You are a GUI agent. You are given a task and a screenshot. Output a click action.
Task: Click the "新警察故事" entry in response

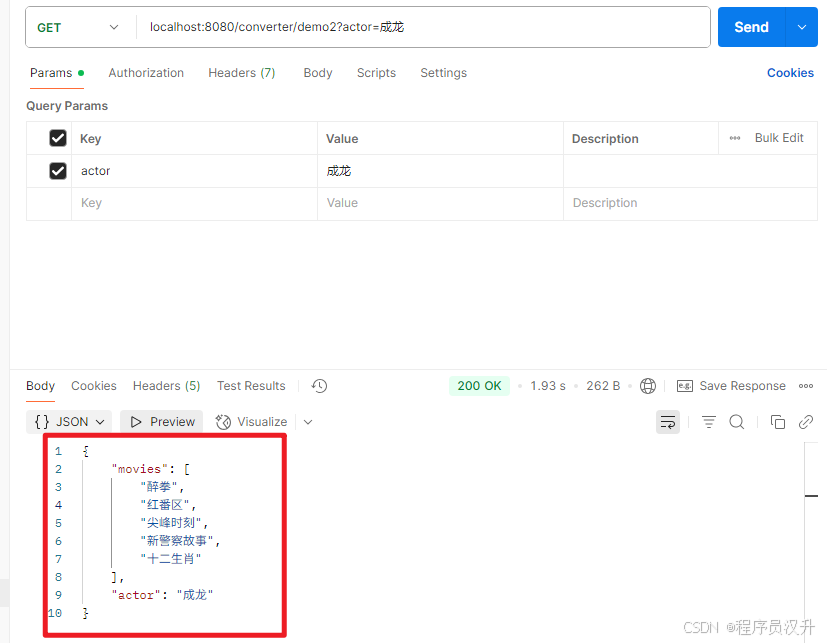177,541
